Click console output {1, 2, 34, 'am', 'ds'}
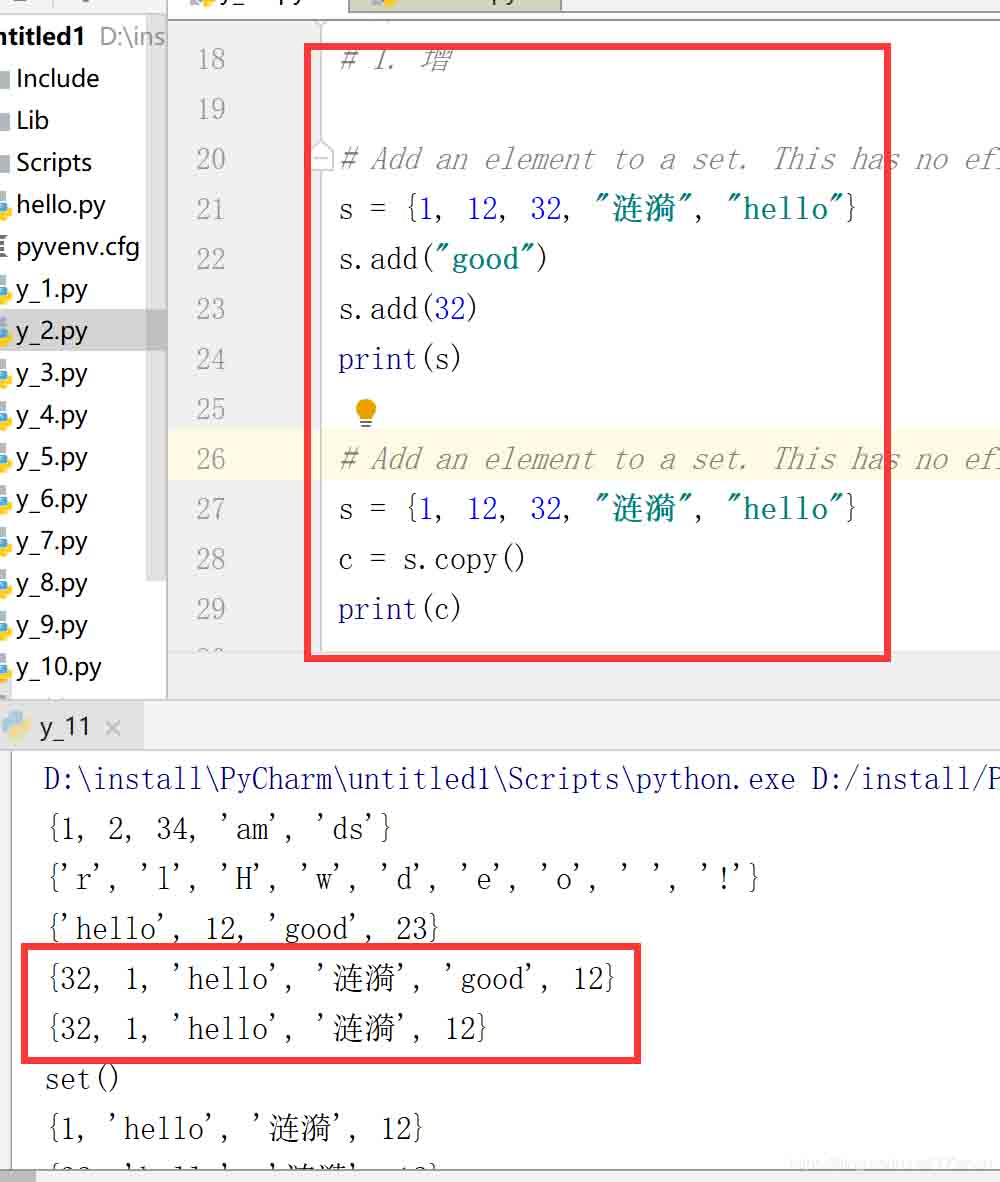 [219, 829]
